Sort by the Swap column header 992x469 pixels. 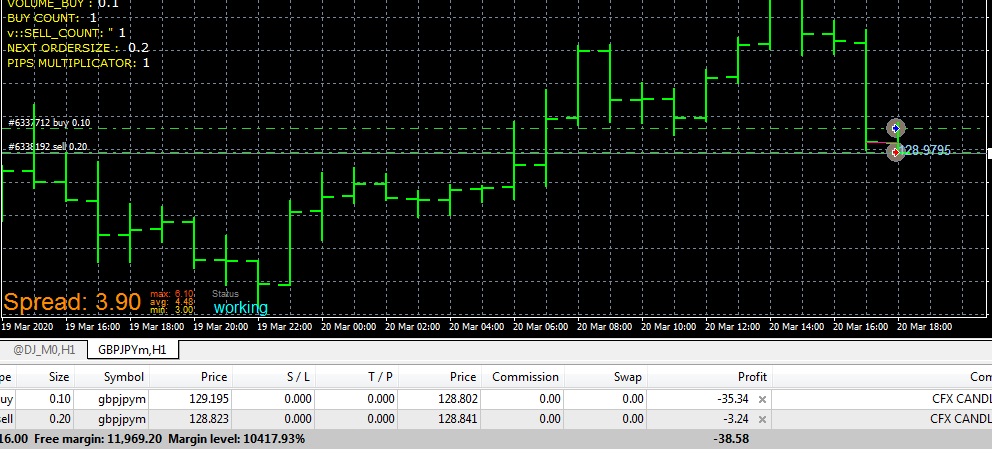(x=628, y=377)
